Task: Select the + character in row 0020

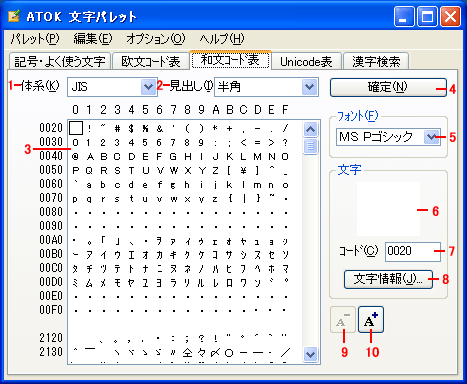Action: coord(229,128)
